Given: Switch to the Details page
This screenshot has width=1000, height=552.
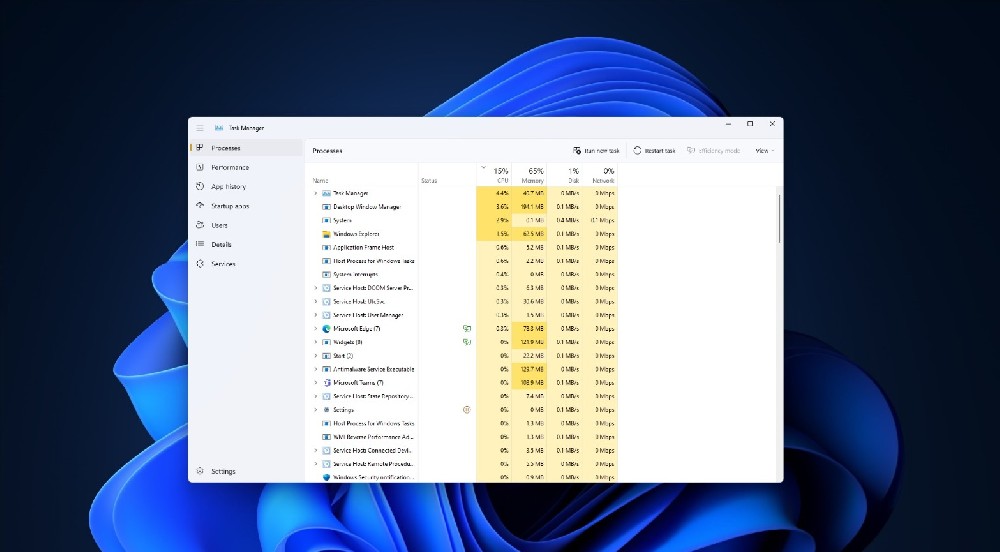Looking at the screenshot, I should pos(221,244).
